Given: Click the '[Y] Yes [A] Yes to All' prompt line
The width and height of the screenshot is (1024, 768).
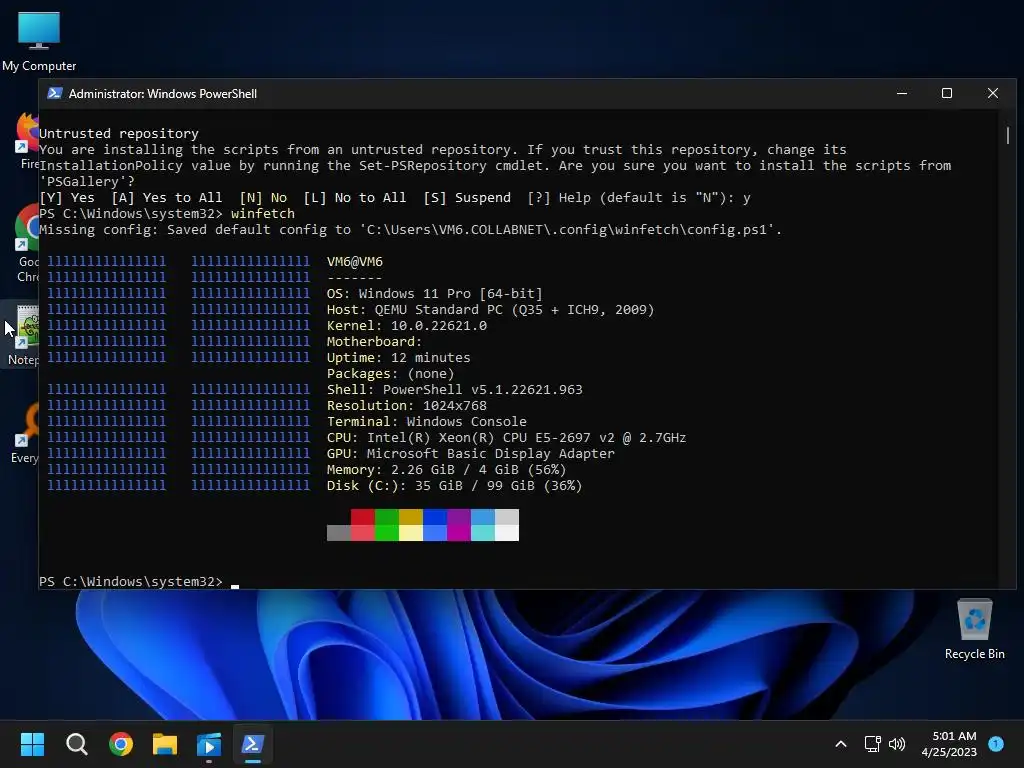Looking at the screenshot, I should (x=395, y=198).
